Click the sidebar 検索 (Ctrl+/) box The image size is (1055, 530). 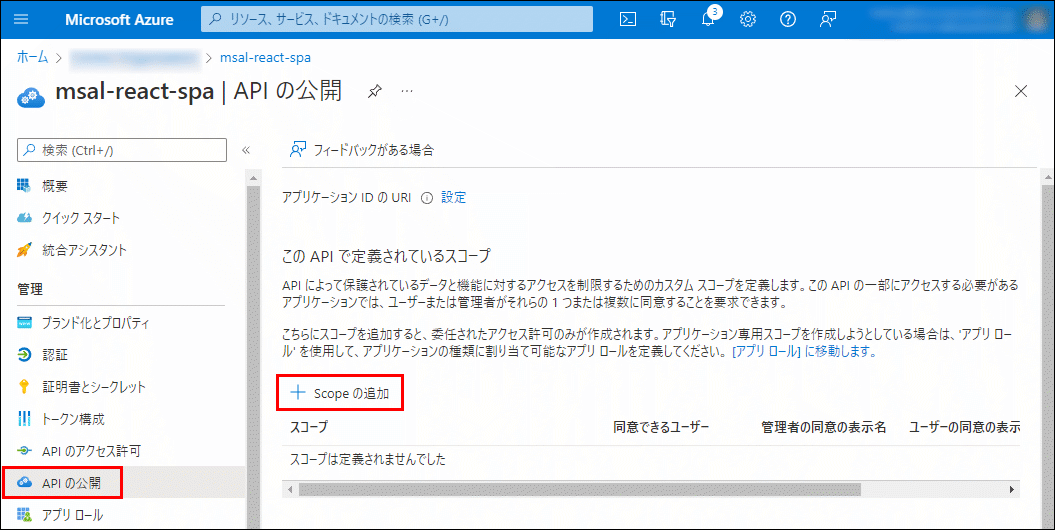(122, 150)
